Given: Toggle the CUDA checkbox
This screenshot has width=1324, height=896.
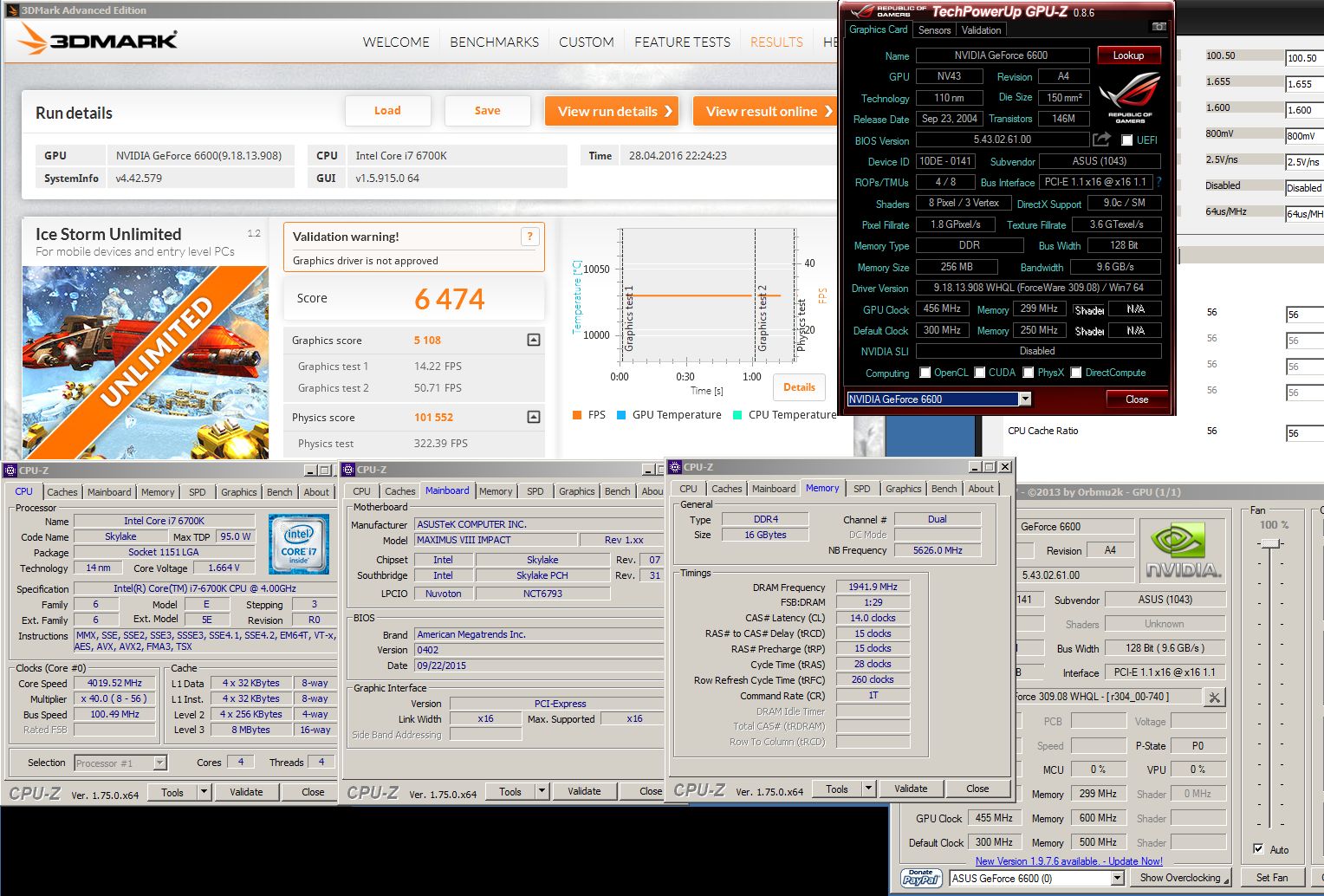Looking at the screenshot, I should [x=980, y=373].
